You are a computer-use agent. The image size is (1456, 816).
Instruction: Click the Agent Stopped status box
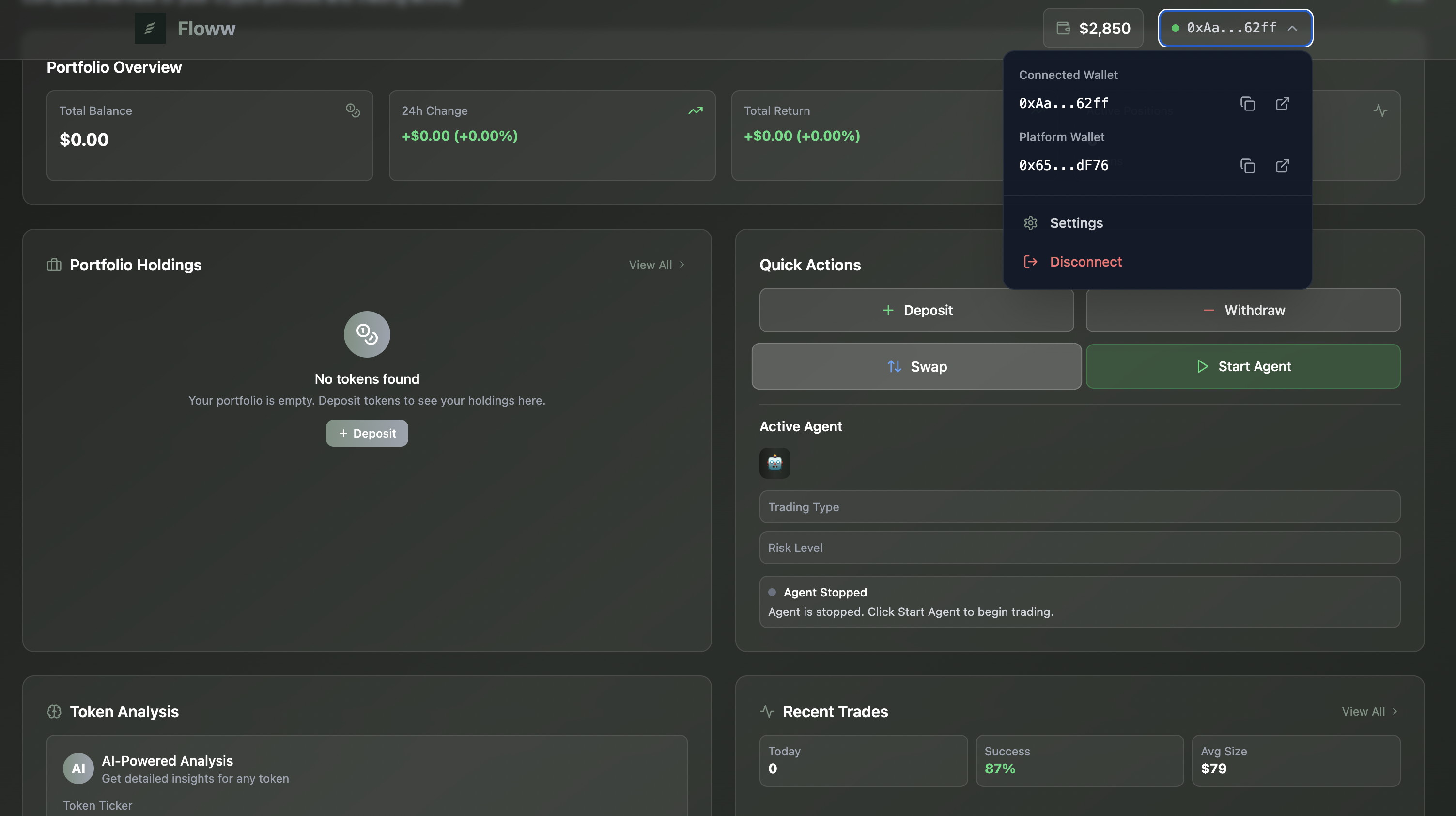1080,602
